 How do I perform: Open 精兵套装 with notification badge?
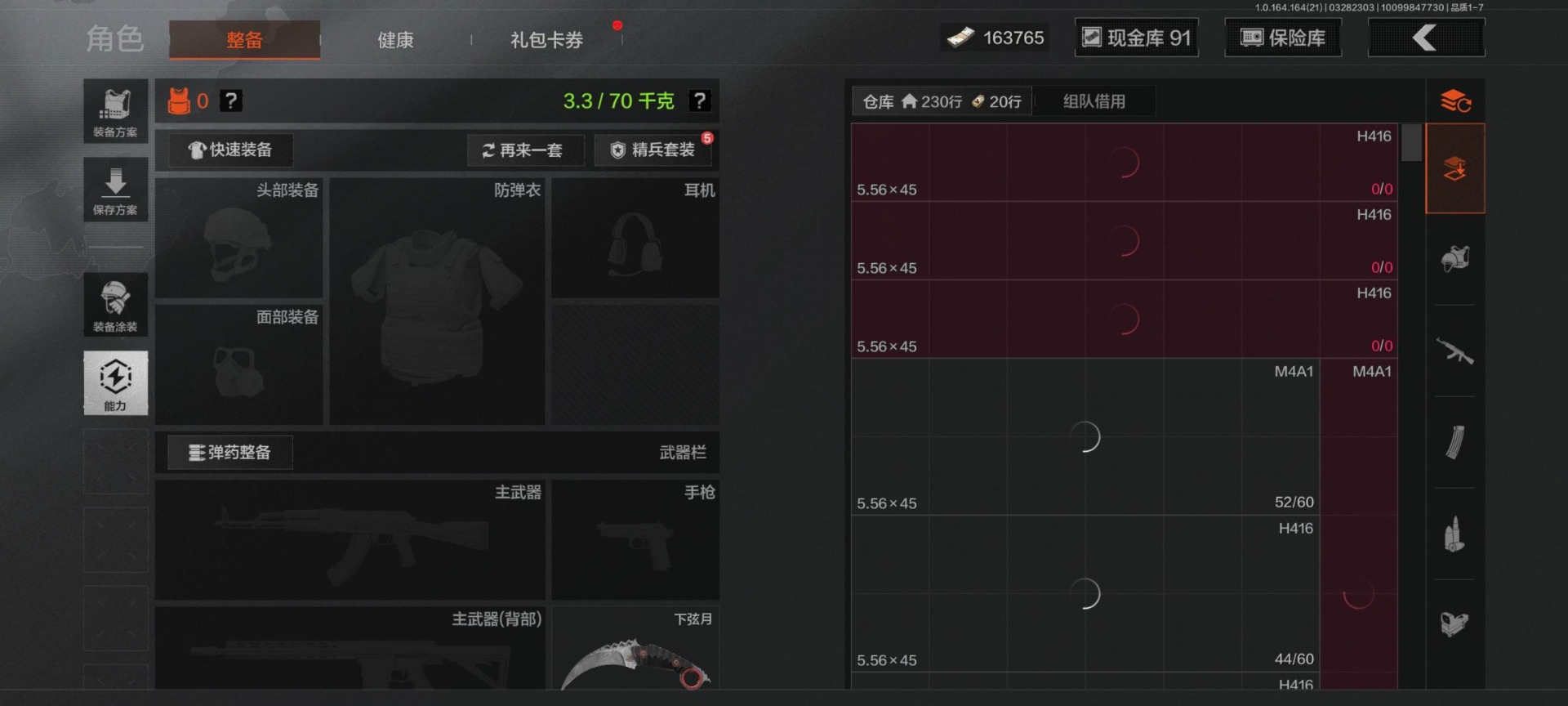(x=653, y=150)
